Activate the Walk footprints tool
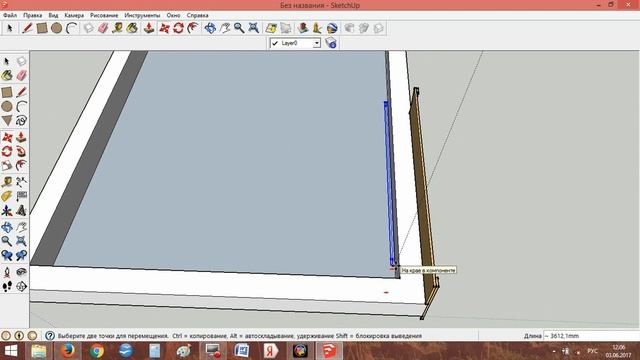Image resolution: width=640 pixels, height=360 pixels. click(x=7, y=287)
